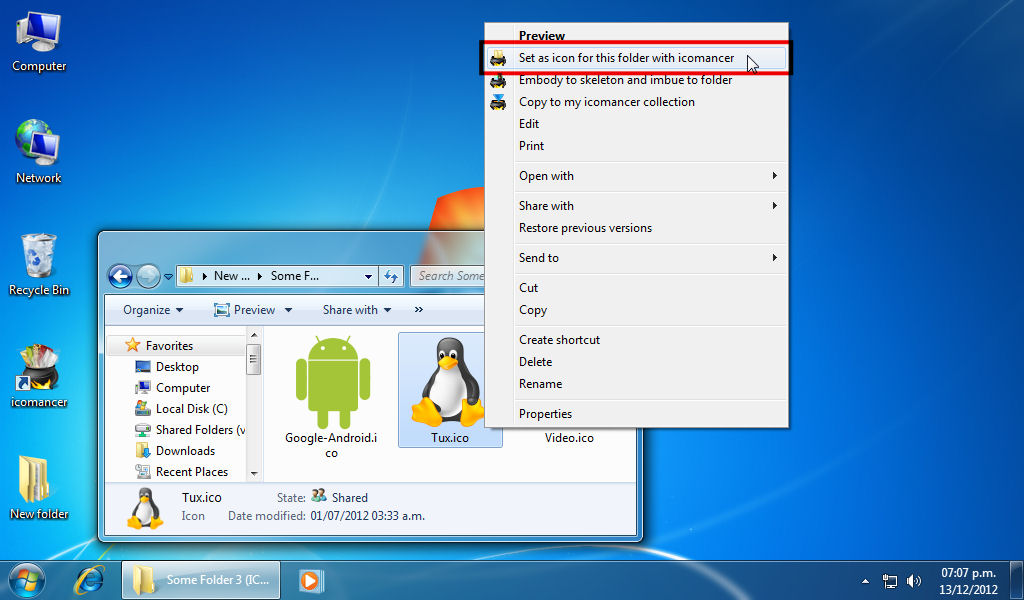
Task: Open the Organize menu
Action: click(x=153, y=310)
